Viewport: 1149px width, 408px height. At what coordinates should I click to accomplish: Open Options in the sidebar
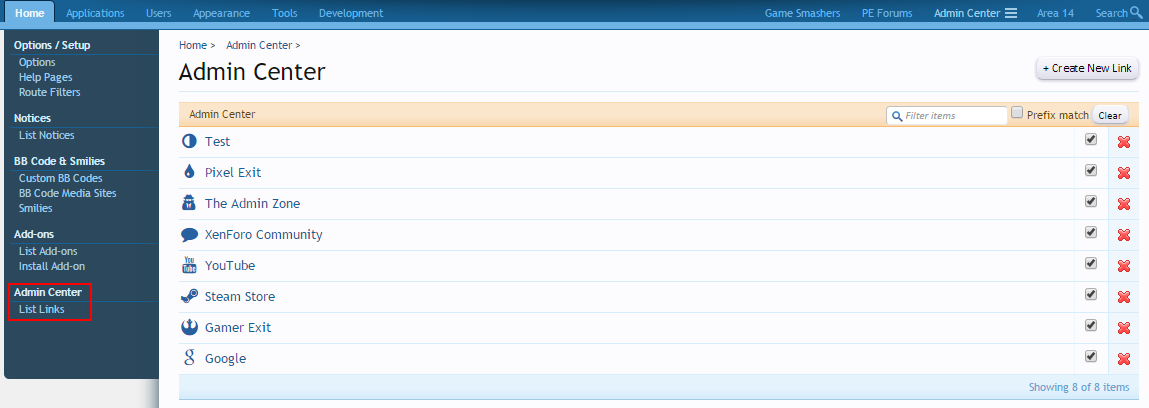click(x=37, y=62)
